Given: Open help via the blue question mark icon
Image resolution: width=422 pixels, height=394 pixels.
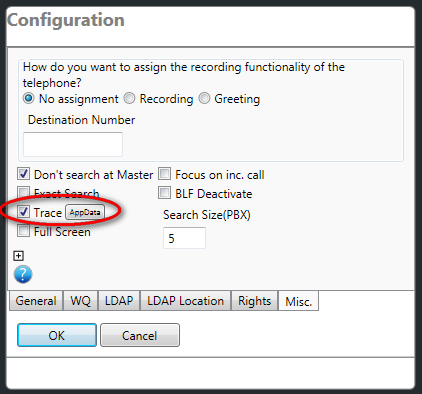Looking at the screenshot, I should [x=23, y=274].
